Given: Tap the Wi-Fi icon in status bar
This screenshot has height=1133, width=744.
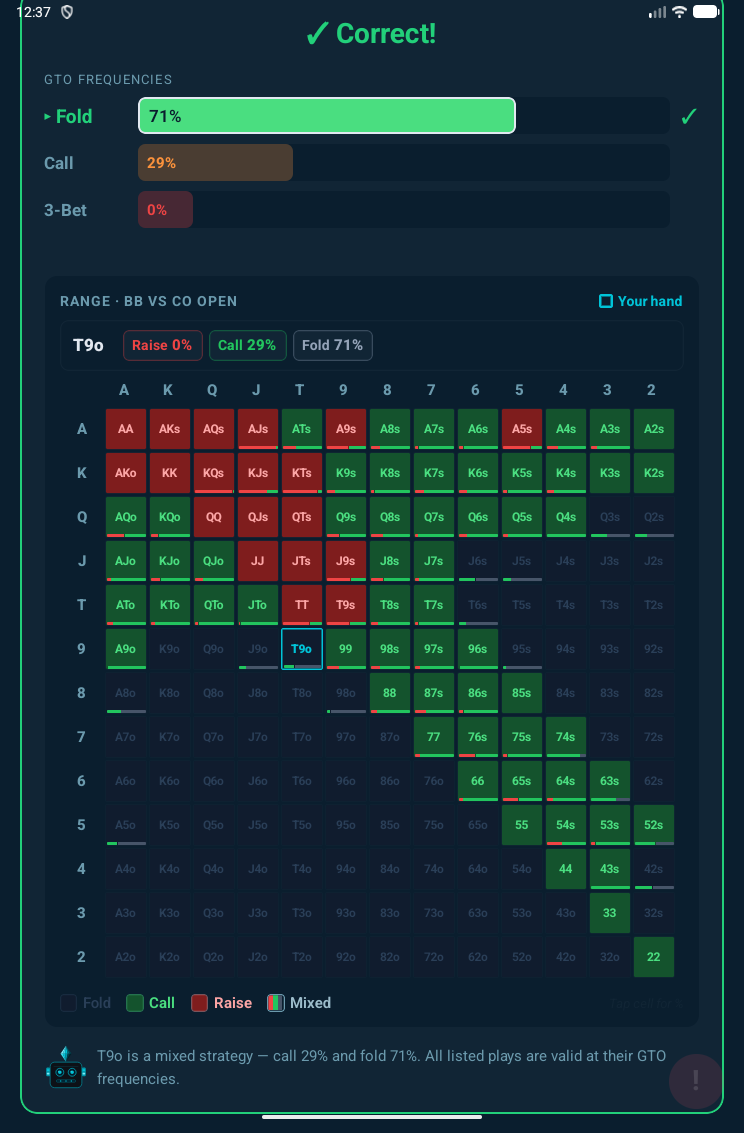Looking at the screenshot, I should tap(680, 12).
